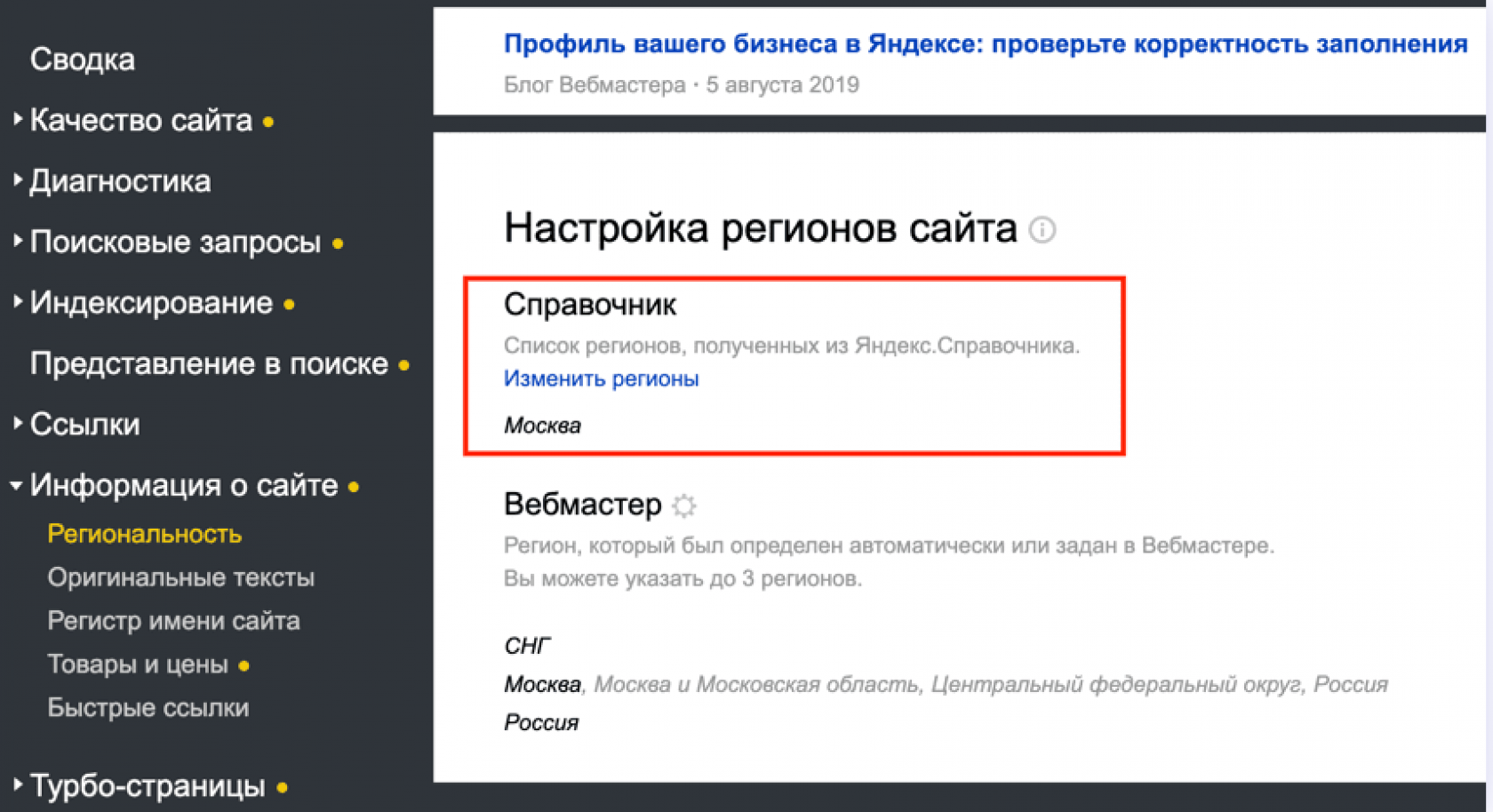Viewport: 1493px width, 812px height.
Task: Expand the Поисковые запросы section
Action: pyautogui.click(x=174, y=243)
